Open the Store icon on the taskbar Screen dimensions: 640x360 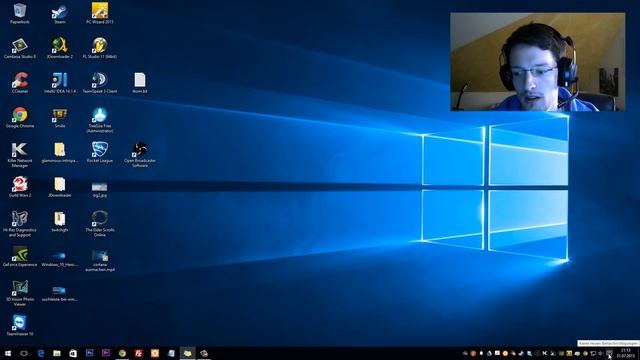(73, 353)
